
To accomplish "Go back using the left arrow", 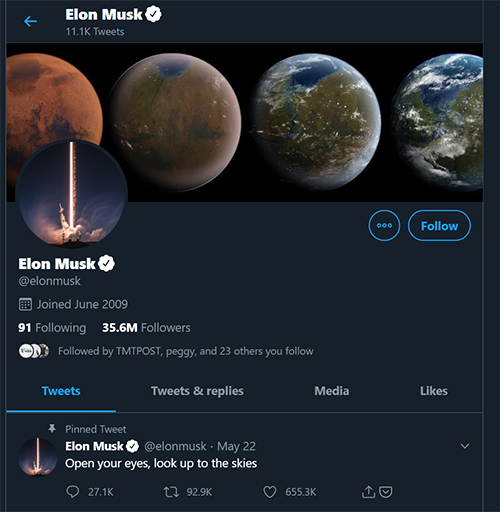I will (x=30, y=22).
